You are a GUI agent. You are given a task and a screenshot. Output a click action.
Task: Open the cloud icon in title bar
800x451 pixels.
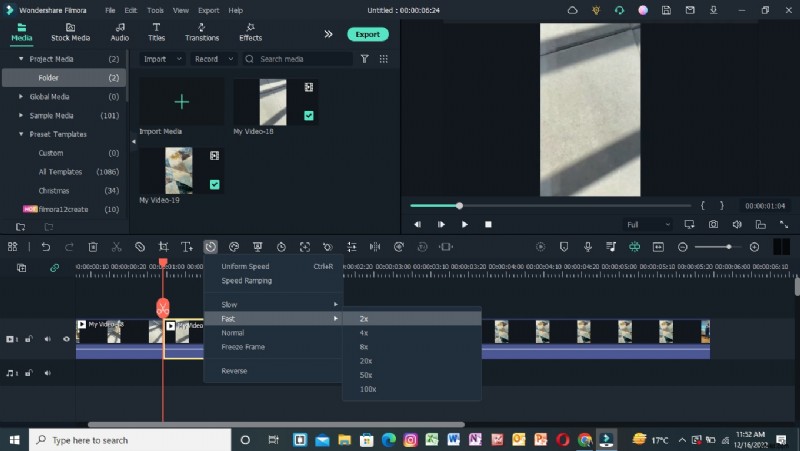pyautogui.click(x=572, y=10)
